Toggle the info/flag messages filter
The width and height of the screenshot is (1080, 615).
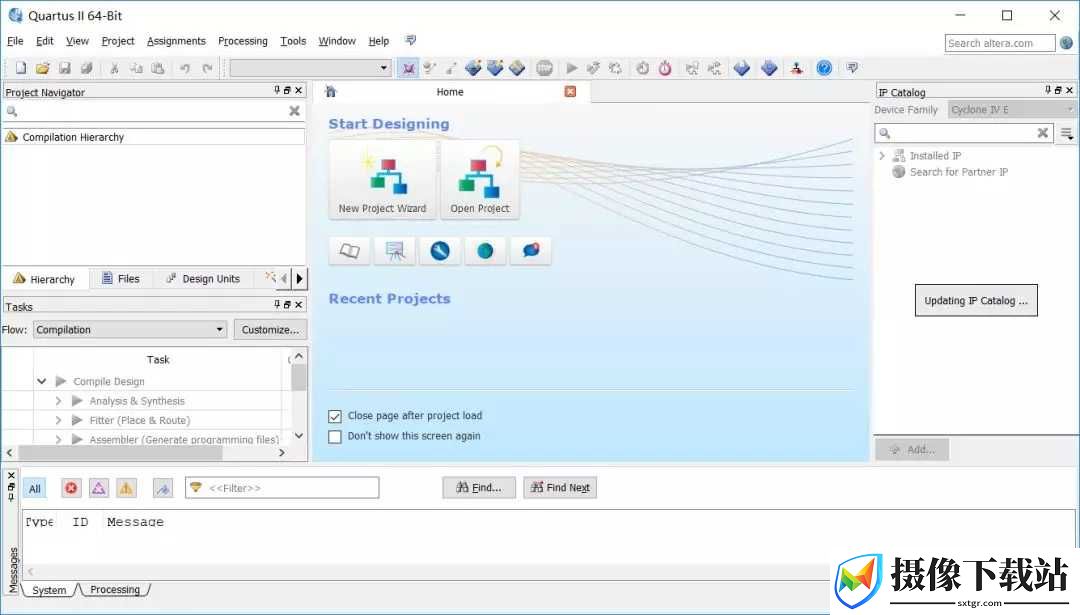point(163,488)
